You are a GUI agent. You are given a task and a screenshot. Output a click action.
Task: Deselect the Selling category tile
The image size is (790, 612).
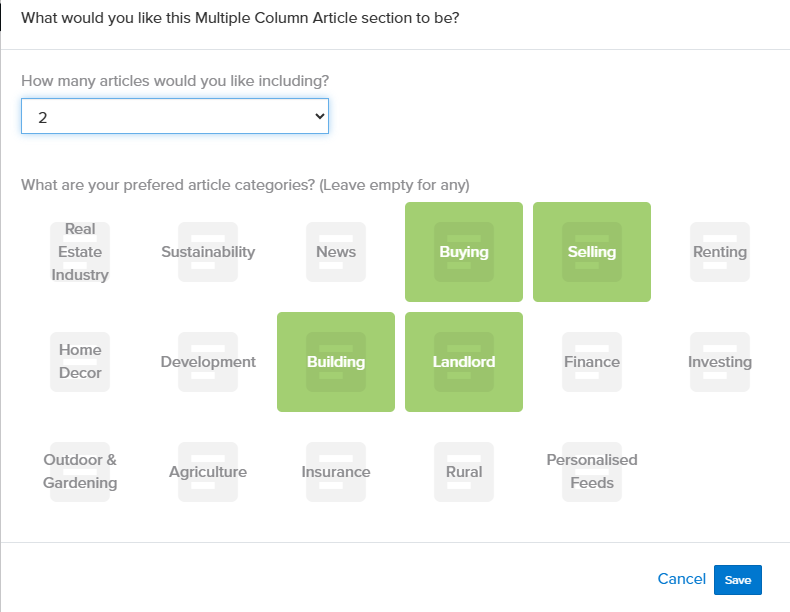592,252
